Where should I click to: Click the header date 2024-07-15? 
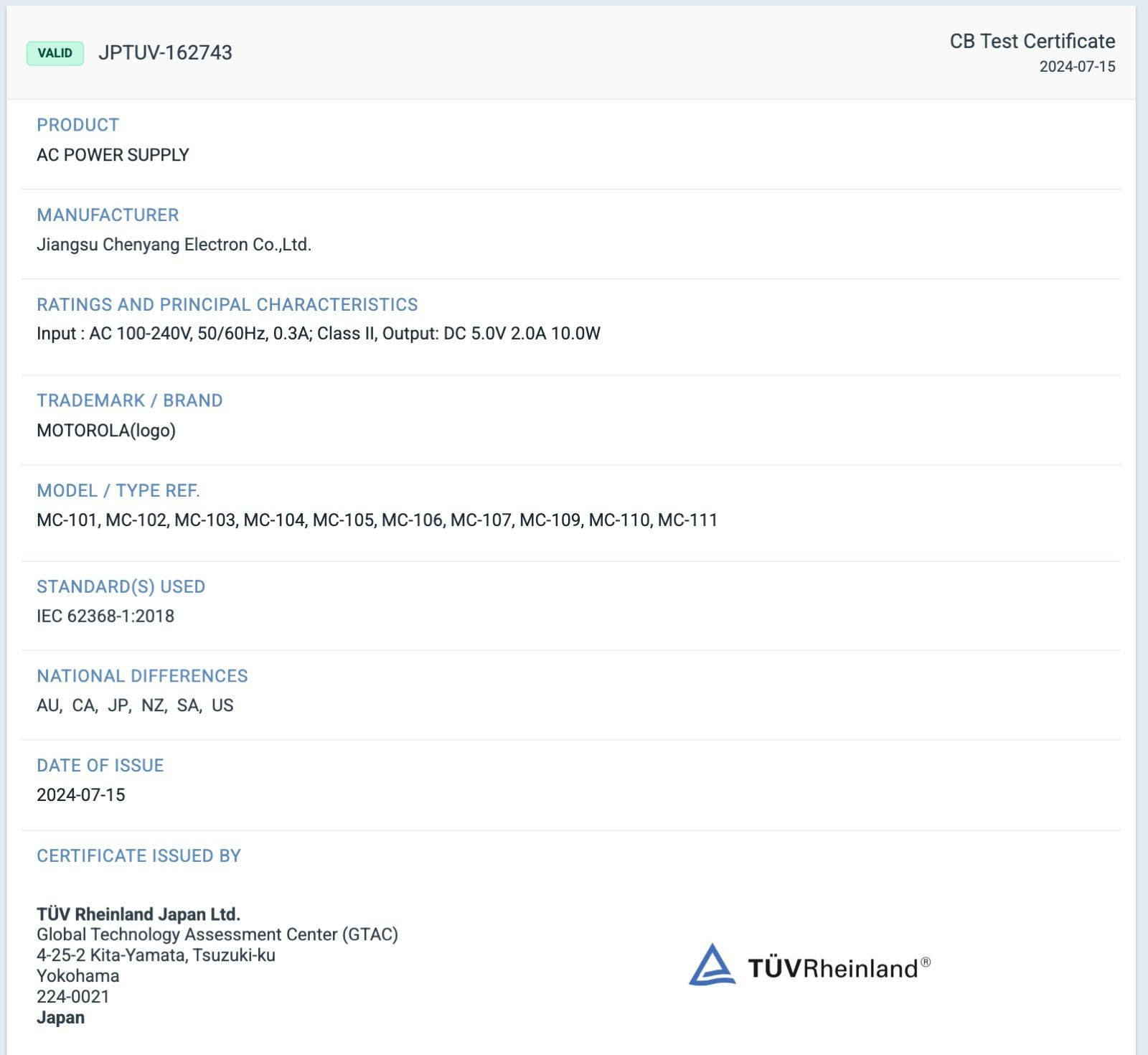pyautogui.click(x=1077, y=67)
